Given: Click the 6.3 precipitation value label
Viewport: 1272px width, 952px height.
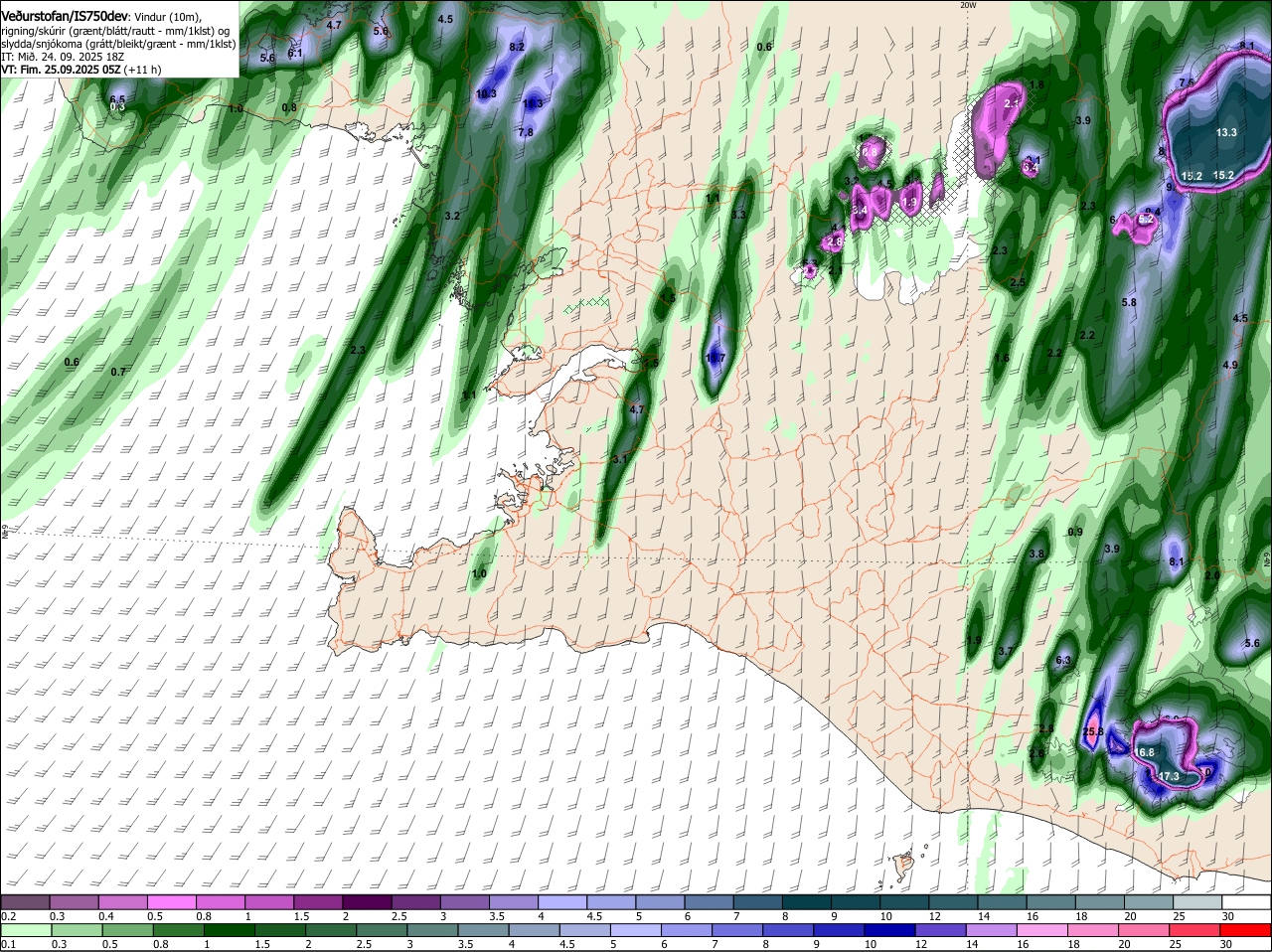Looking at the screenshot, I should pos(1063,660).
